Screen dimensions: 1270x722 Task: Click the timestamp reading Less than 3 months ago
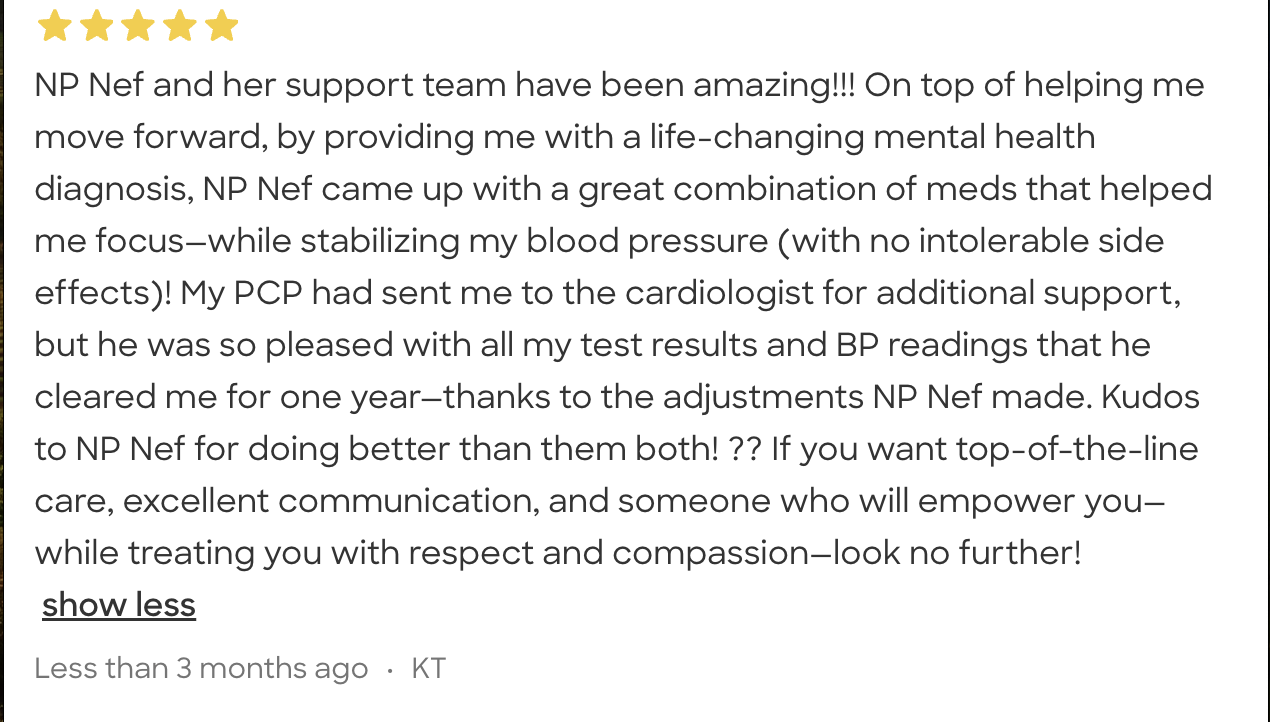pos(200,668)
